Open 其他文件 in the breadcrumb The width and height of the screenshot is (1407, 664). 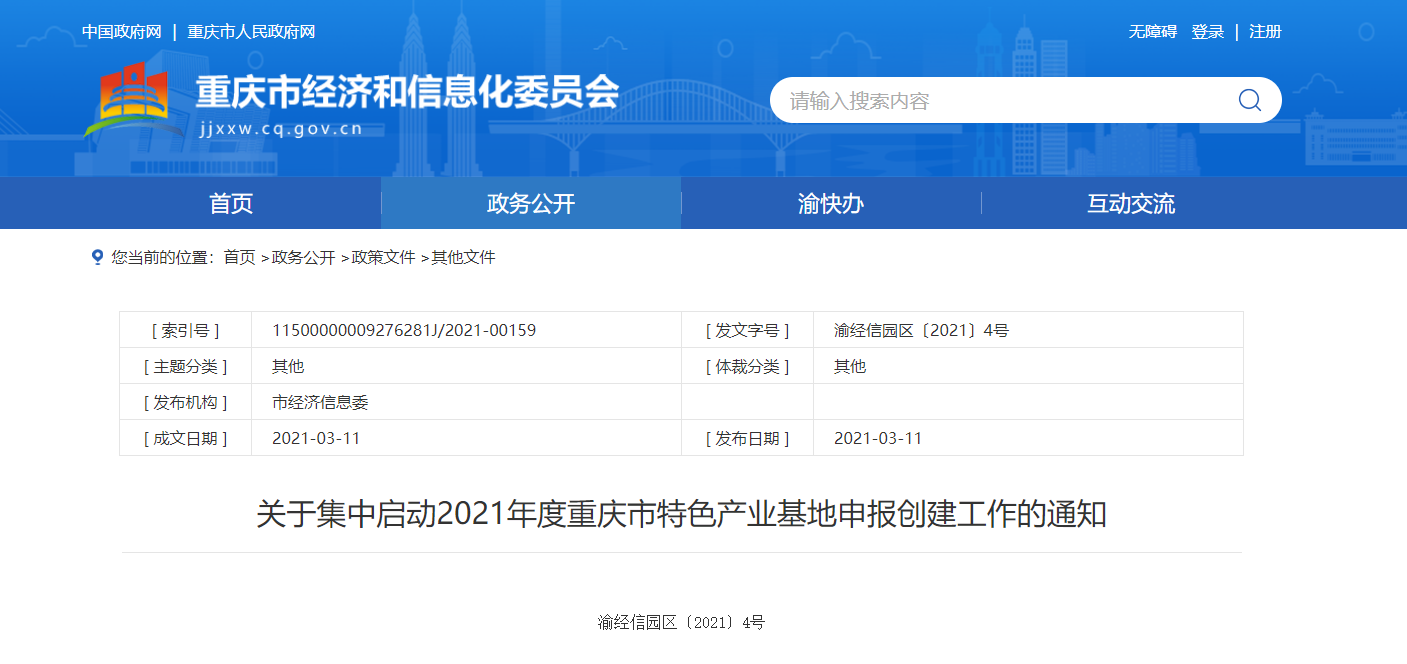463,258
